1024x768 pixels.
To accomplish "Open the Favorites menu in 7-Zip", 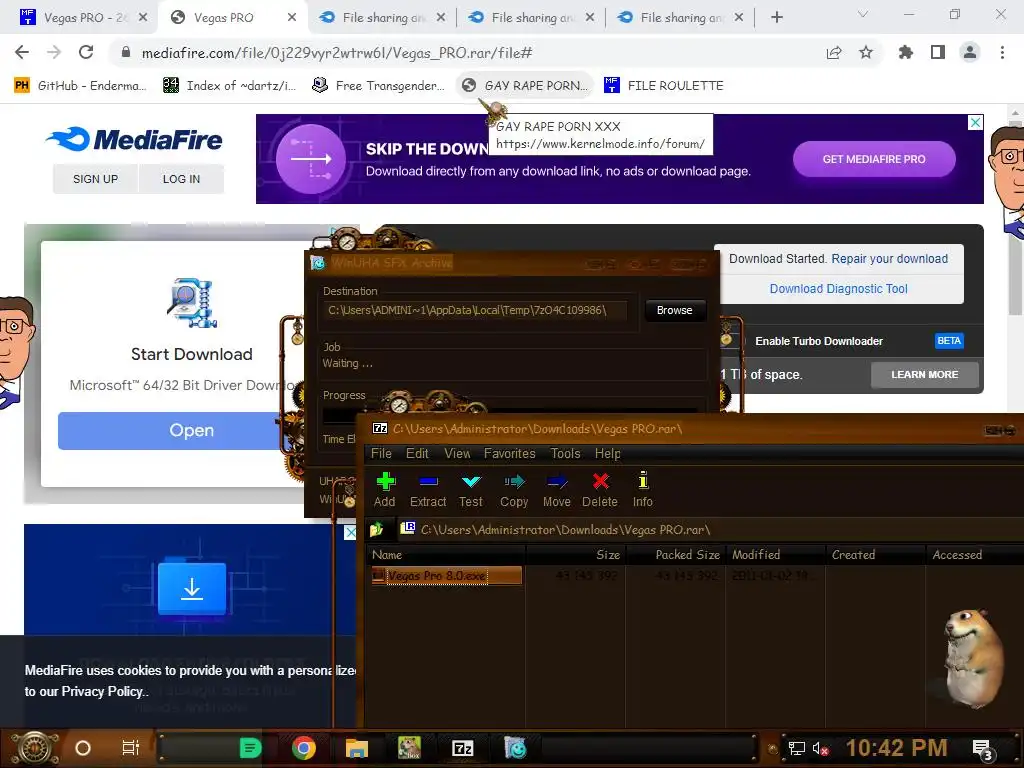I will click(509, 453).
